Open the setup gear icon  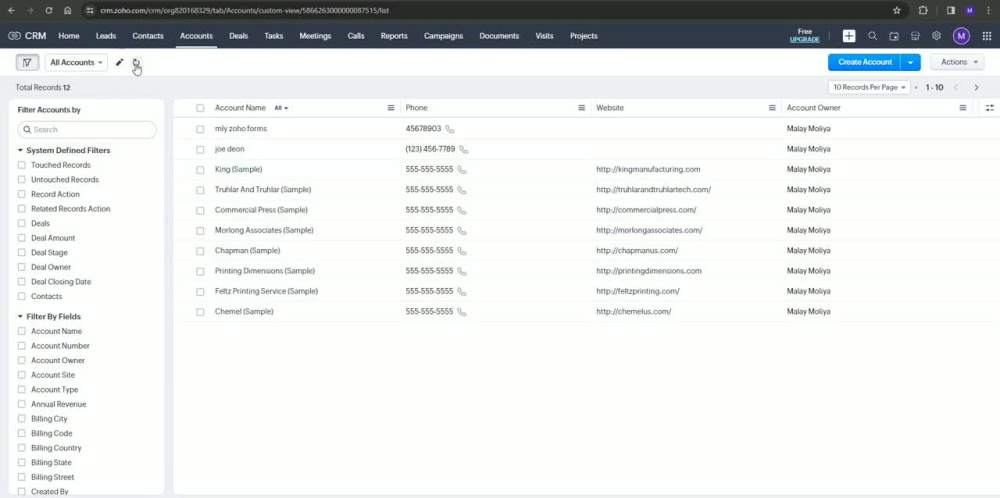936,36
